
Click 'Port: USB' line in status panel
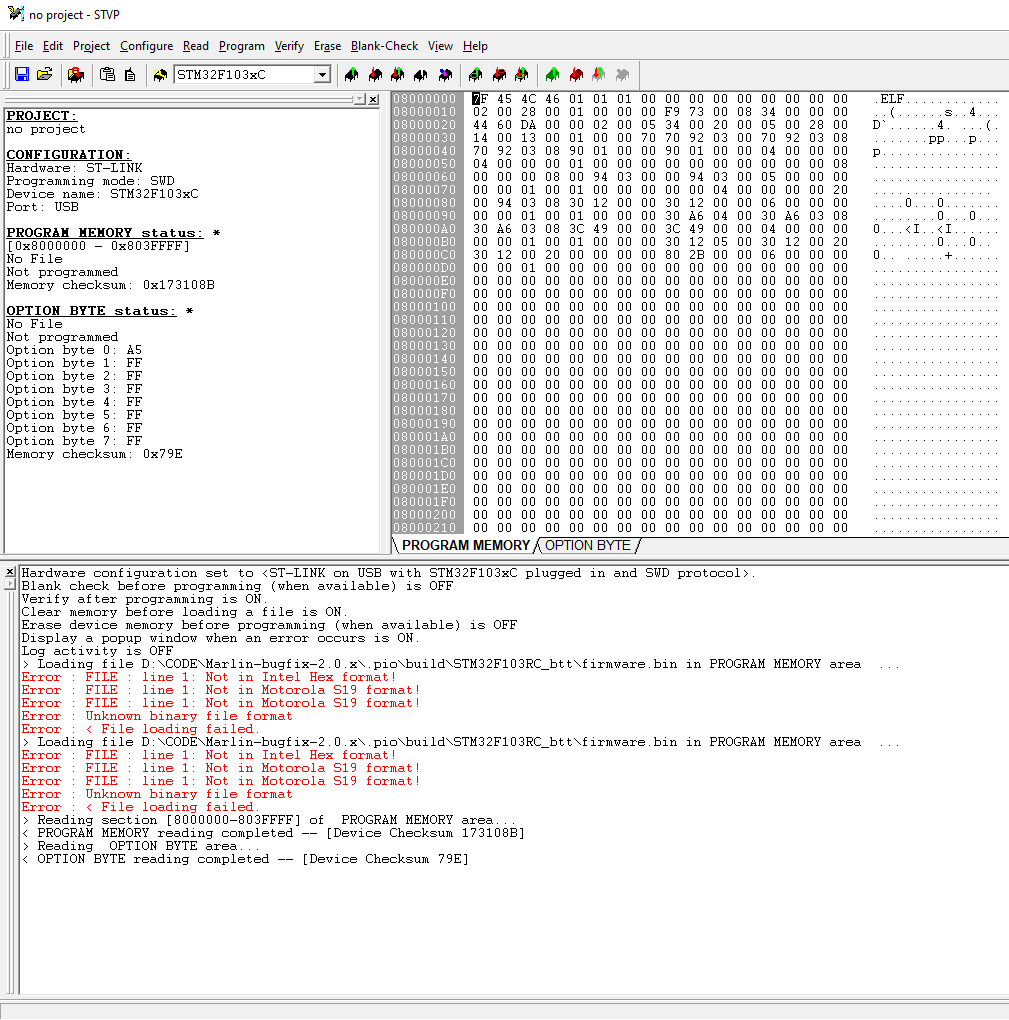pos(42,207)
